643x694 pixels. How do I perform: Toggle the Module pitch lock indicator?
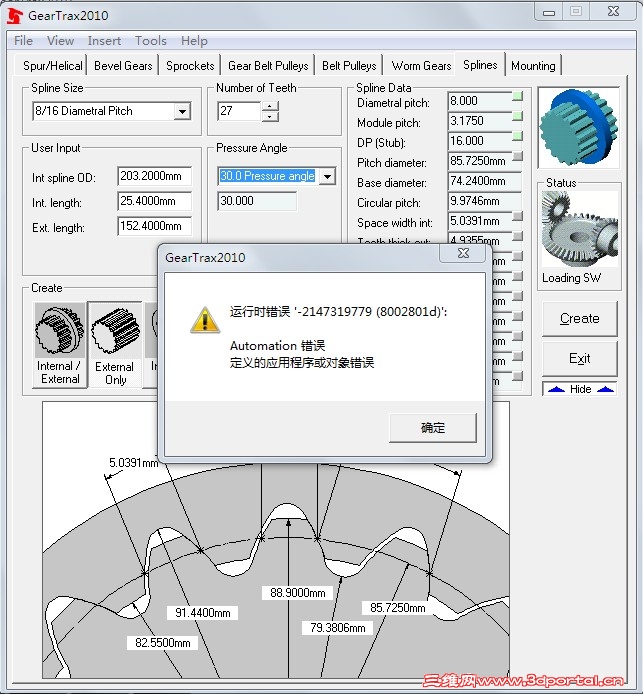tap(517, 116)
